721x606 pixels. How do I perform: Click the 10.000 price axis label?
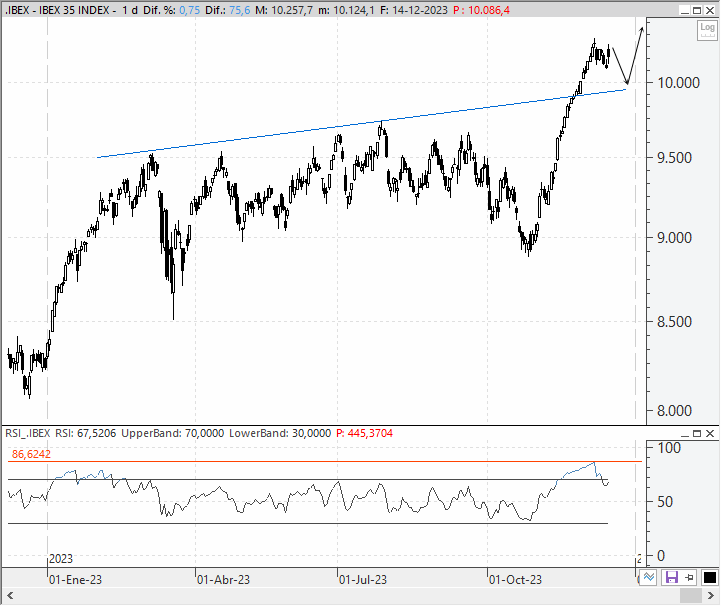click(x=678, y=83)
